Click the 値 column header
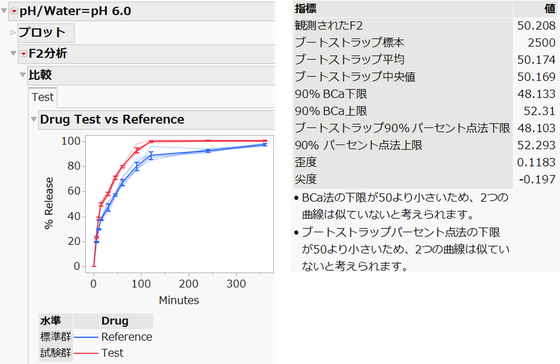The image size is (560, 364). pos(550,9)
